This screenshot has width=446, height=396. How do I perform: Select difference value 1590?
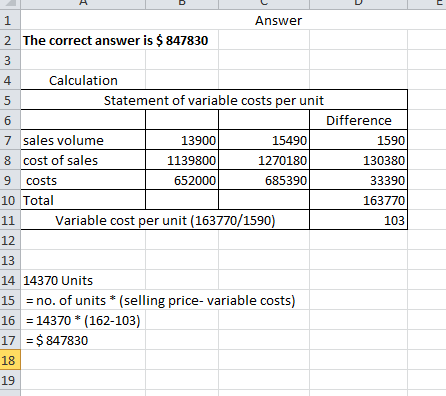pos(358,140)
